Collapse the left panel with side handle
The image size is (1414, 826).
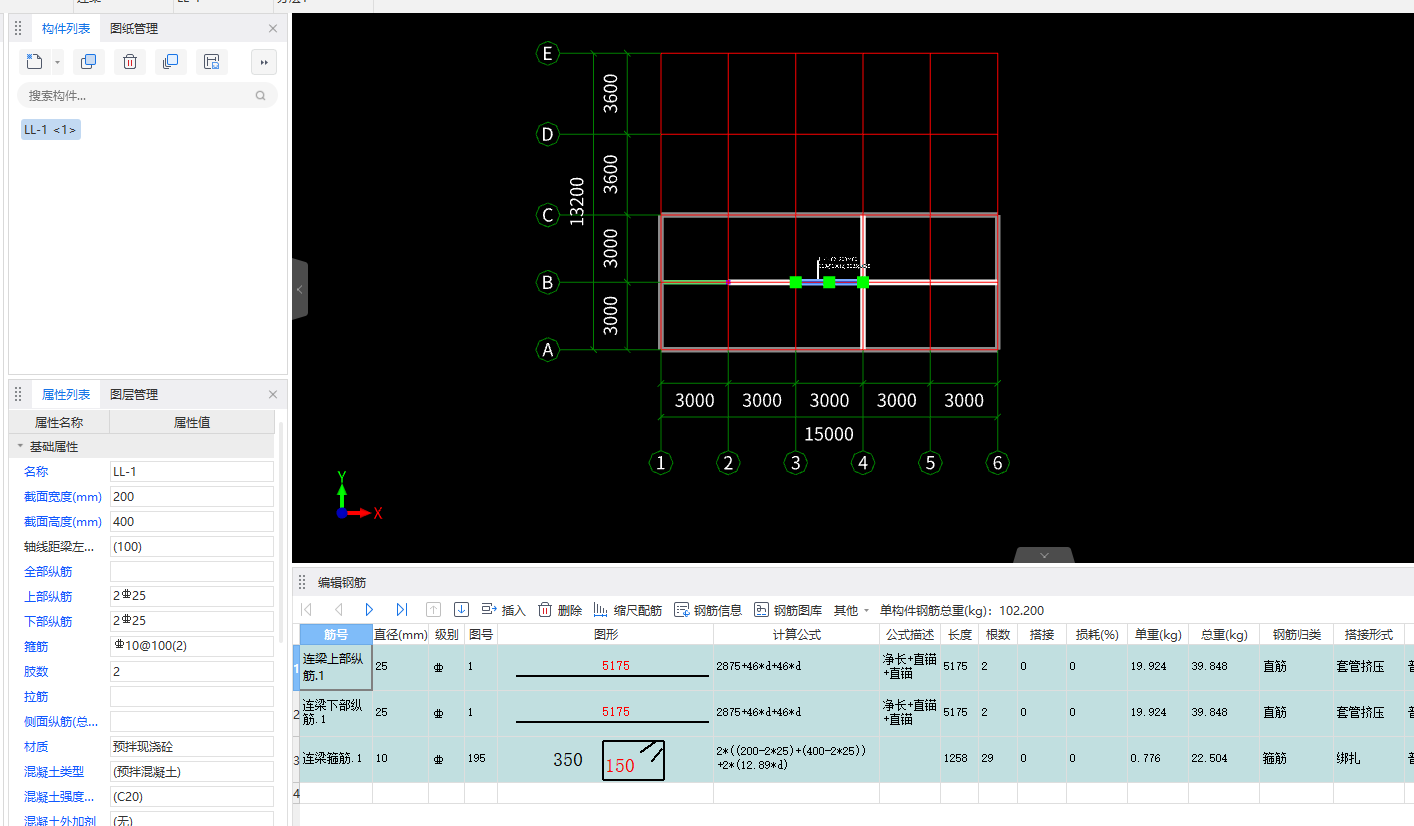(x=300, y=289)
